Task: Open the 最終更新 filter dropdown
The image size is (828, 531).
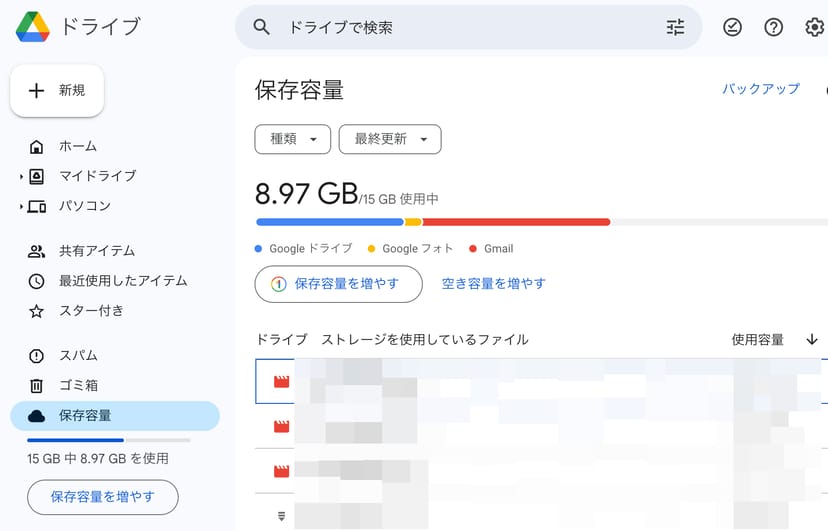Action: [390, 139]
